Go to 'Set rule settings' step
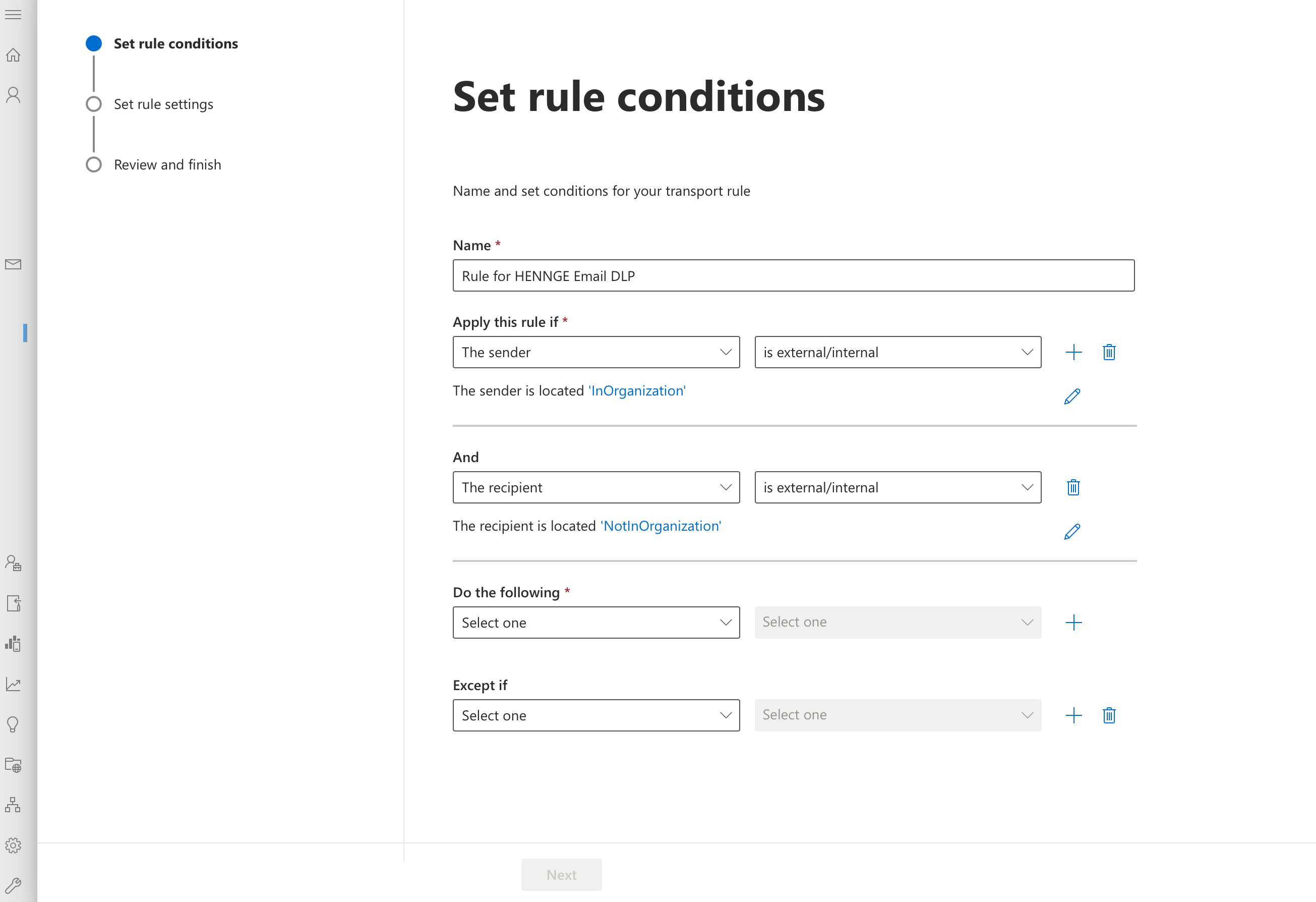 click(x=163, y=104)
